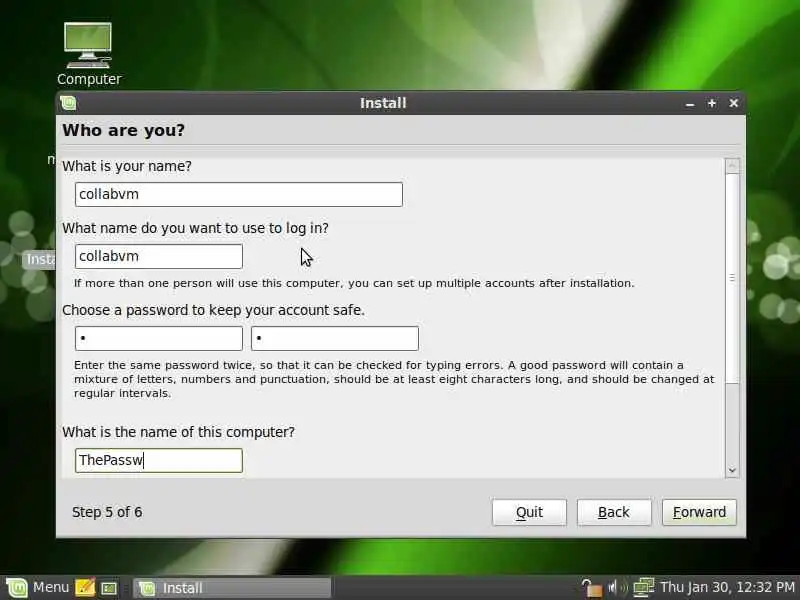The image size is (800, 600).
Task: Click the 'Step 5 of 6' label
Action: pyautogui.click(x=107, y=512)
